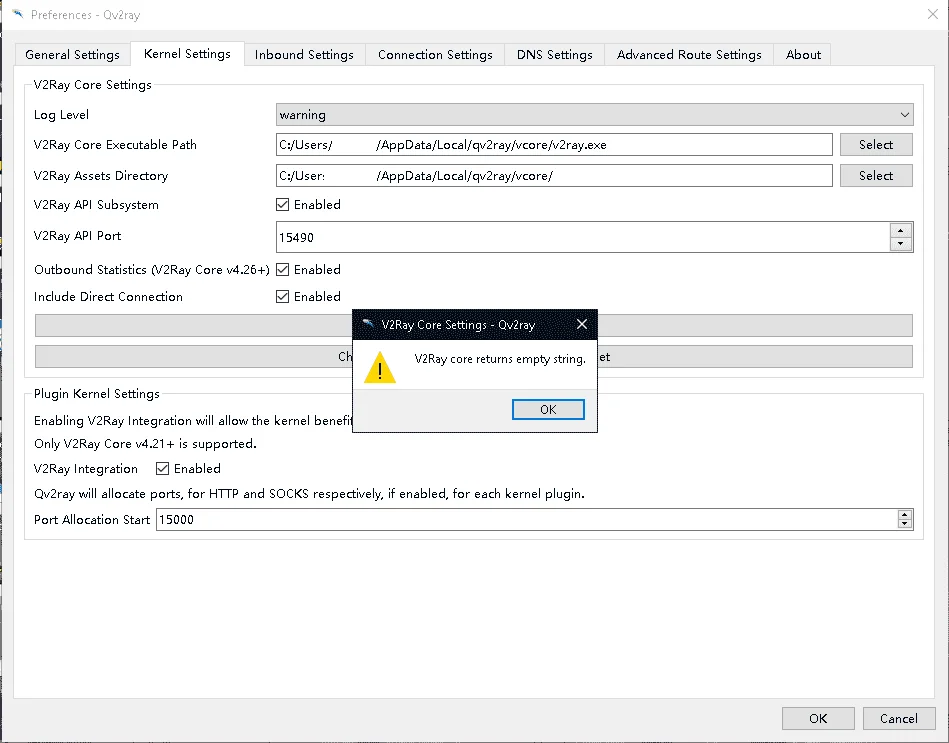This screenshot has height=743, width=949.
Task: Open the Kernel Settings tab
Action: [x=187, y=54]
